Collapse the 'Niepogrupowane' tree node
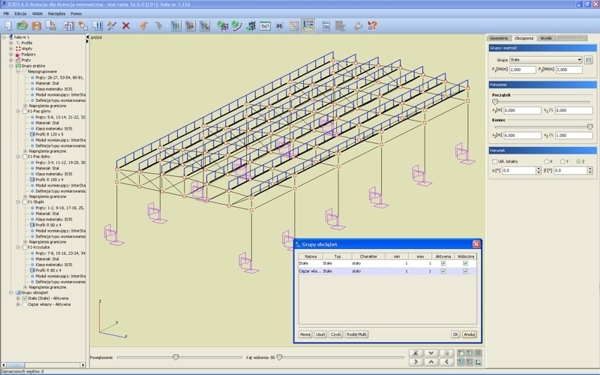This screenshot has width=600, height=375. point(18,72)
